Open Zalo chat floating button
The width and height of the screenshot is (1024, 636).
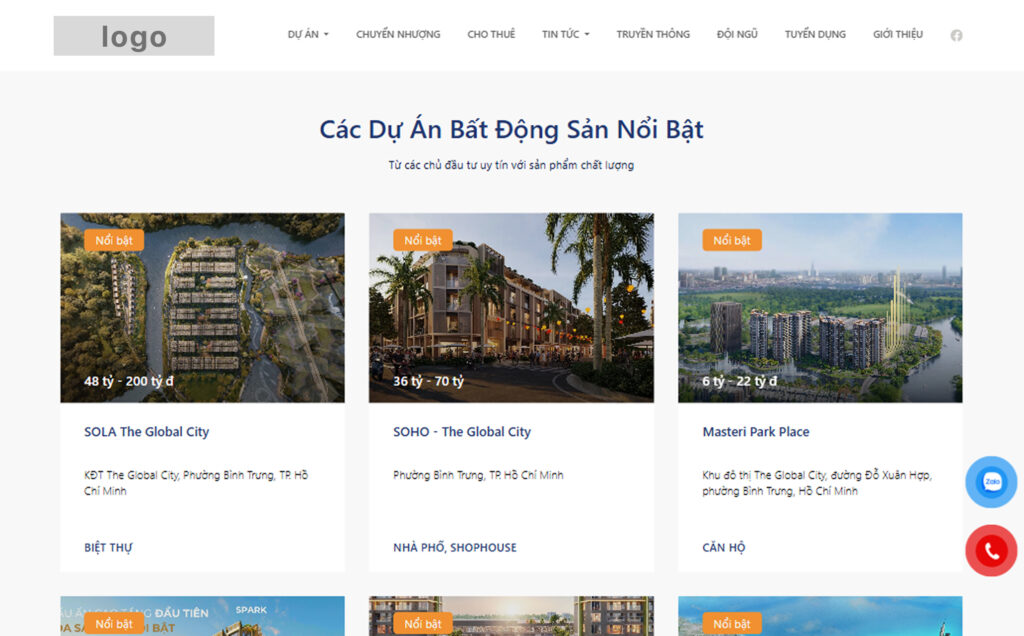[x=991, y=482]
